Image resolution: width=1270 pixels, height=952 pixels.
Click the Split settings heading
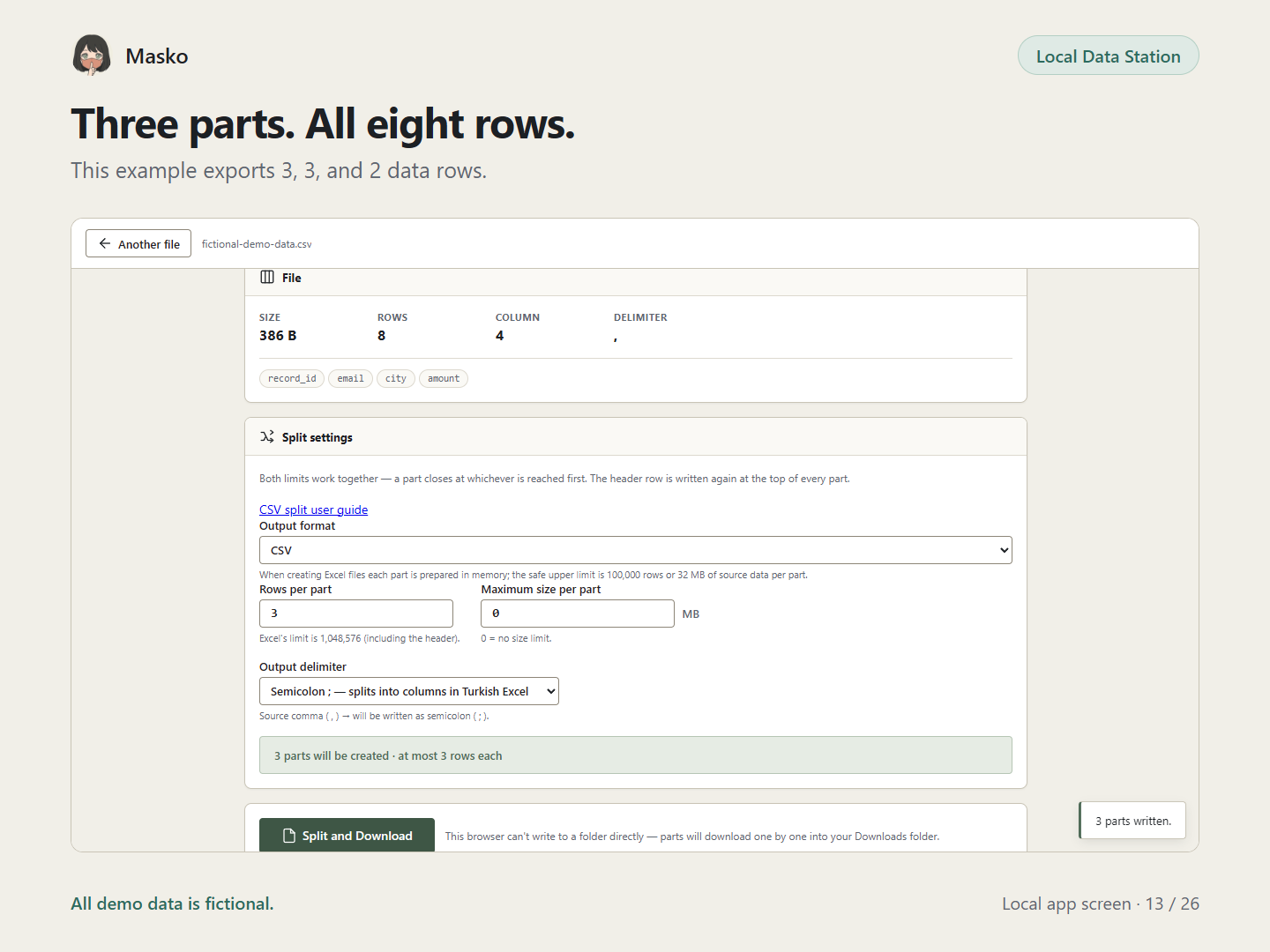click(x=317, y=437)
